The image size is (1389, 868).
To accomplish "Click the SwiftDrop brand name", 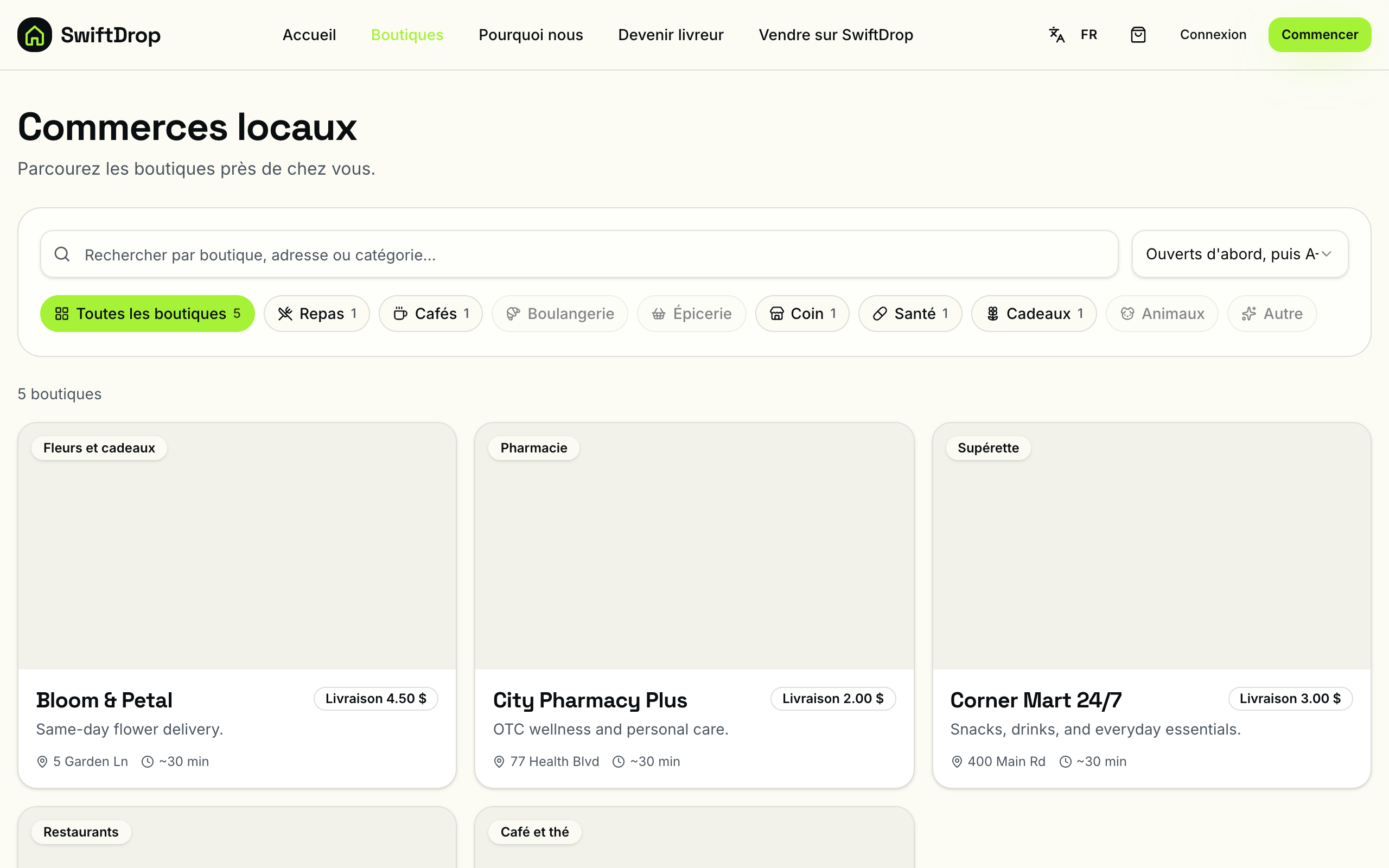I will [x=111, y=35].
